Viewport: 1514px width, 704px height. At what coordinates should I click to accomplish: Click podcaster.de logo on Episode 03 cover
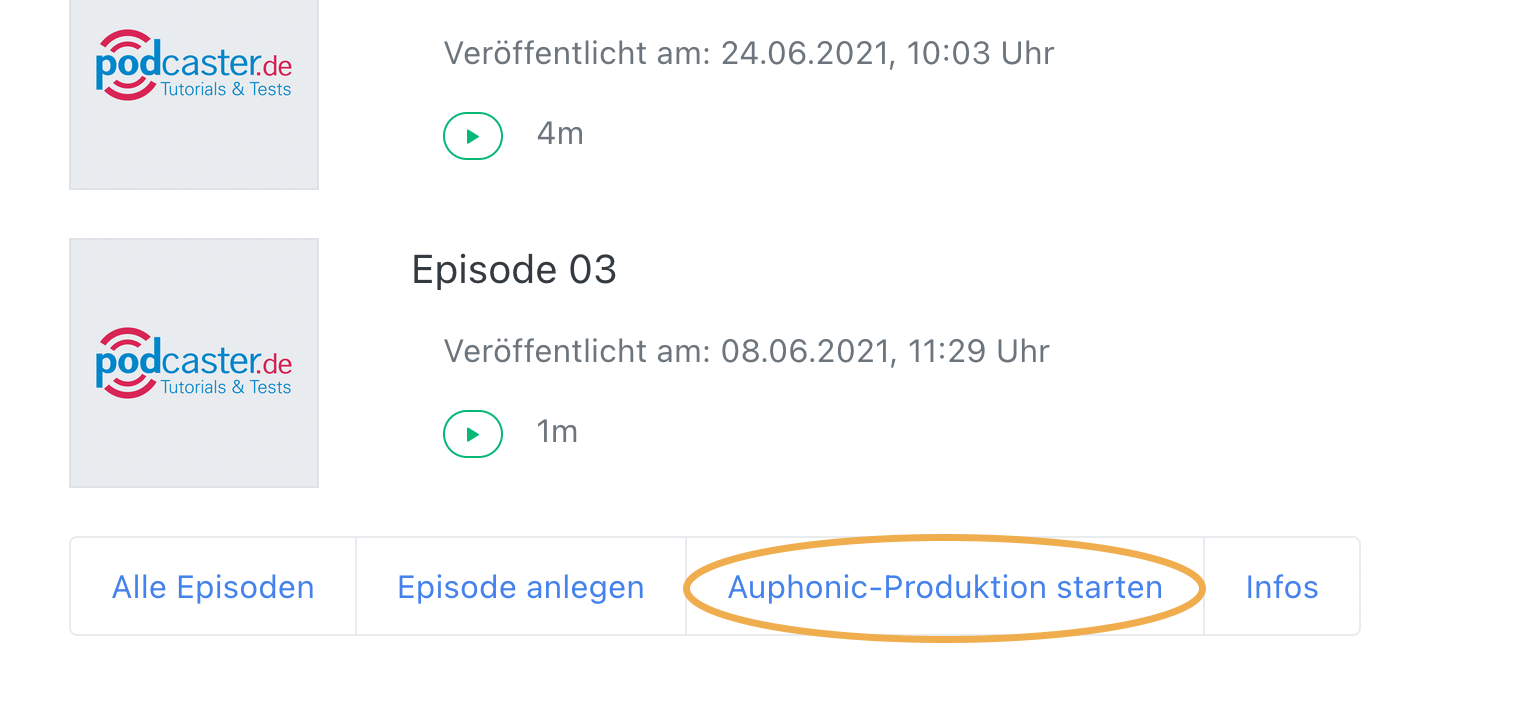pos(194,363)
